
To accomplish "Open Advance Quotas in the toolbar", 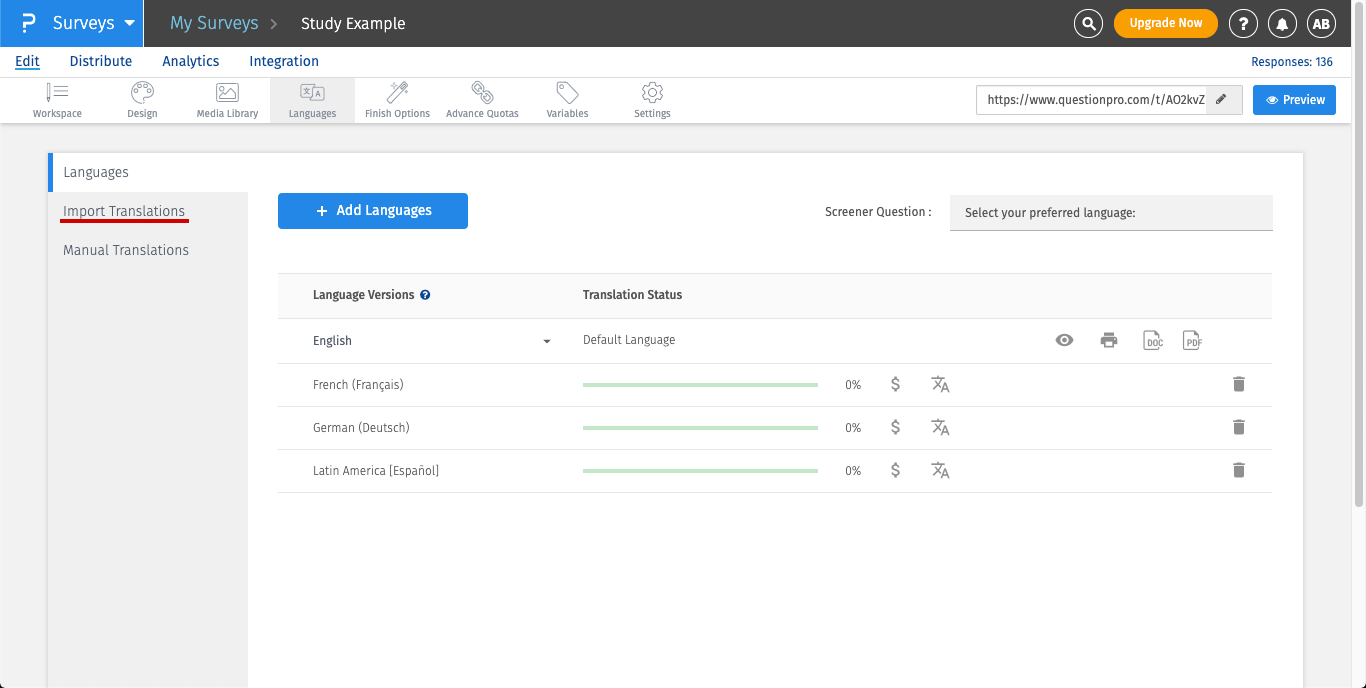I will point(482,100).
